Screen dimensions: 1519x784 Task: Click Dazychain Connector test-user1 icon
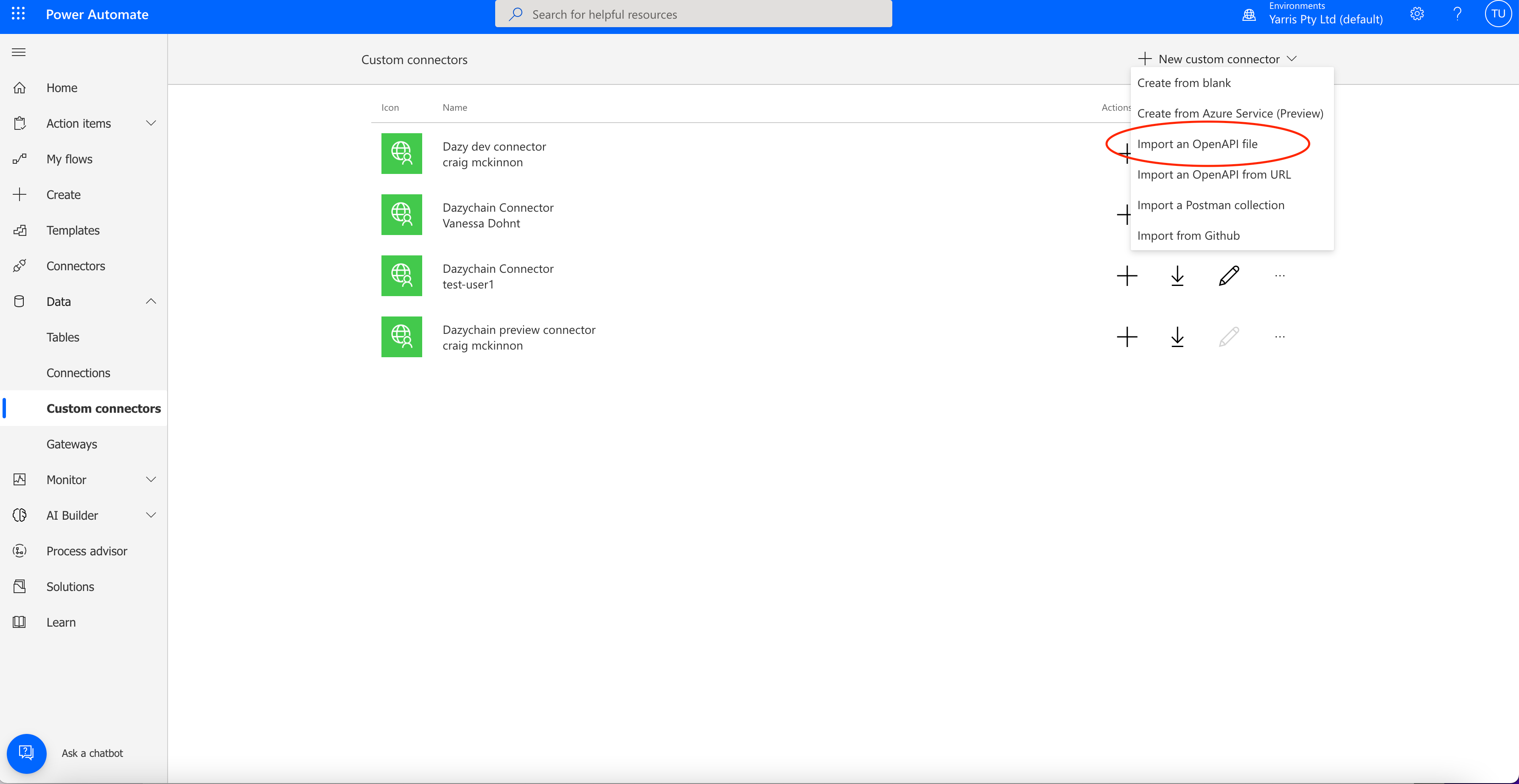point(401,276)
